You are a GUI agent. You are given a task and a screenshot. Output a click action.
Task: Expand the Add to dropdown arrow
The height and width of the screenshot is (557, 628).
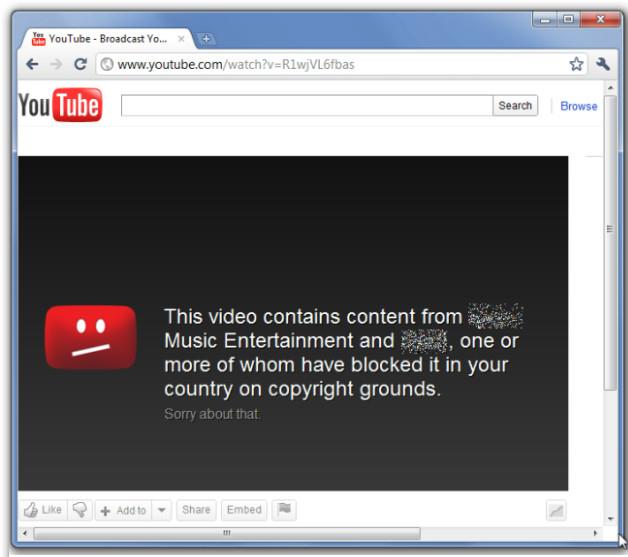pyautogui.click(x=162, y=510)
